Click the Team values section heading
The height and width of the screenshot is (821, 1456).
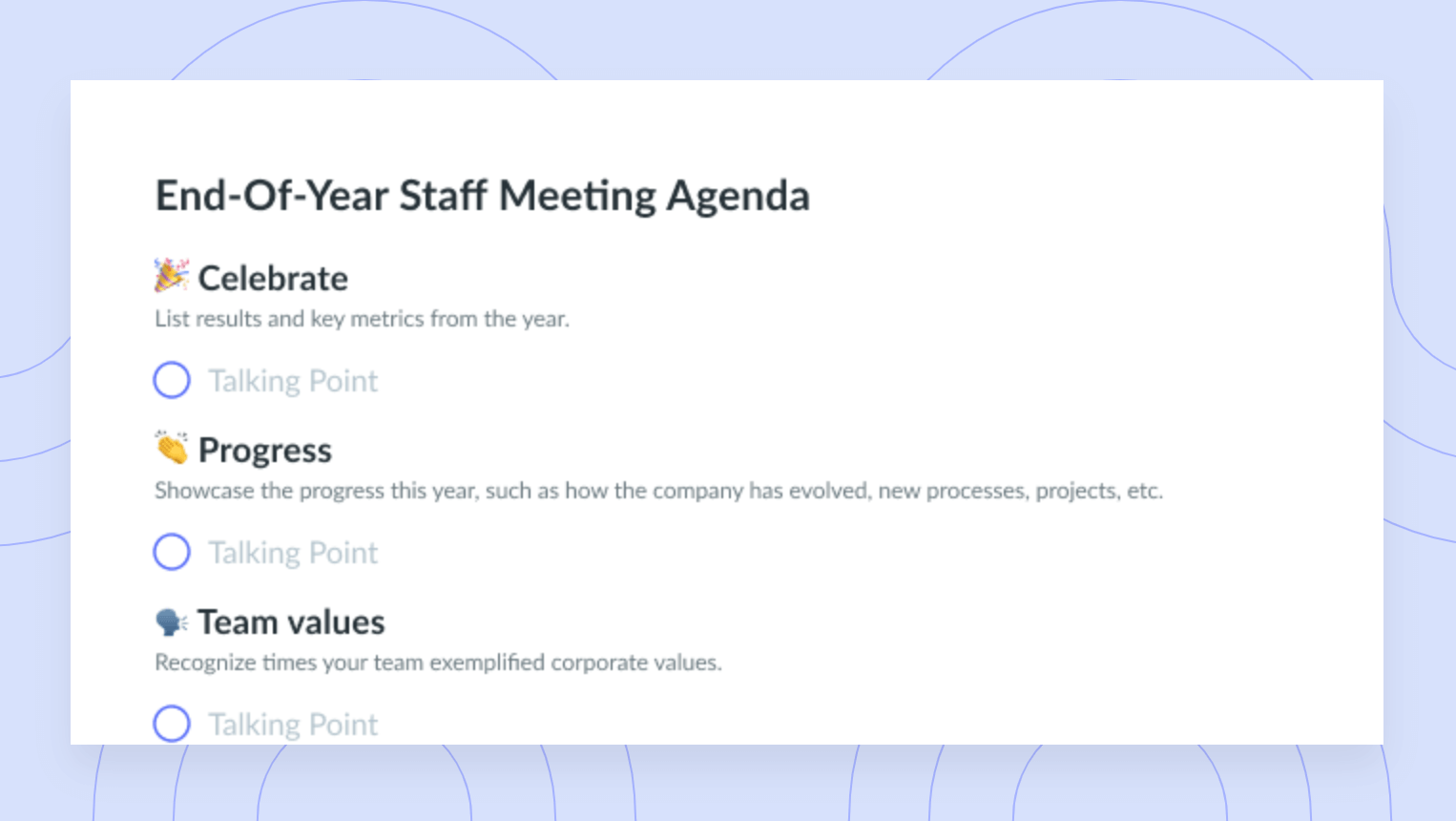point(291,622)
